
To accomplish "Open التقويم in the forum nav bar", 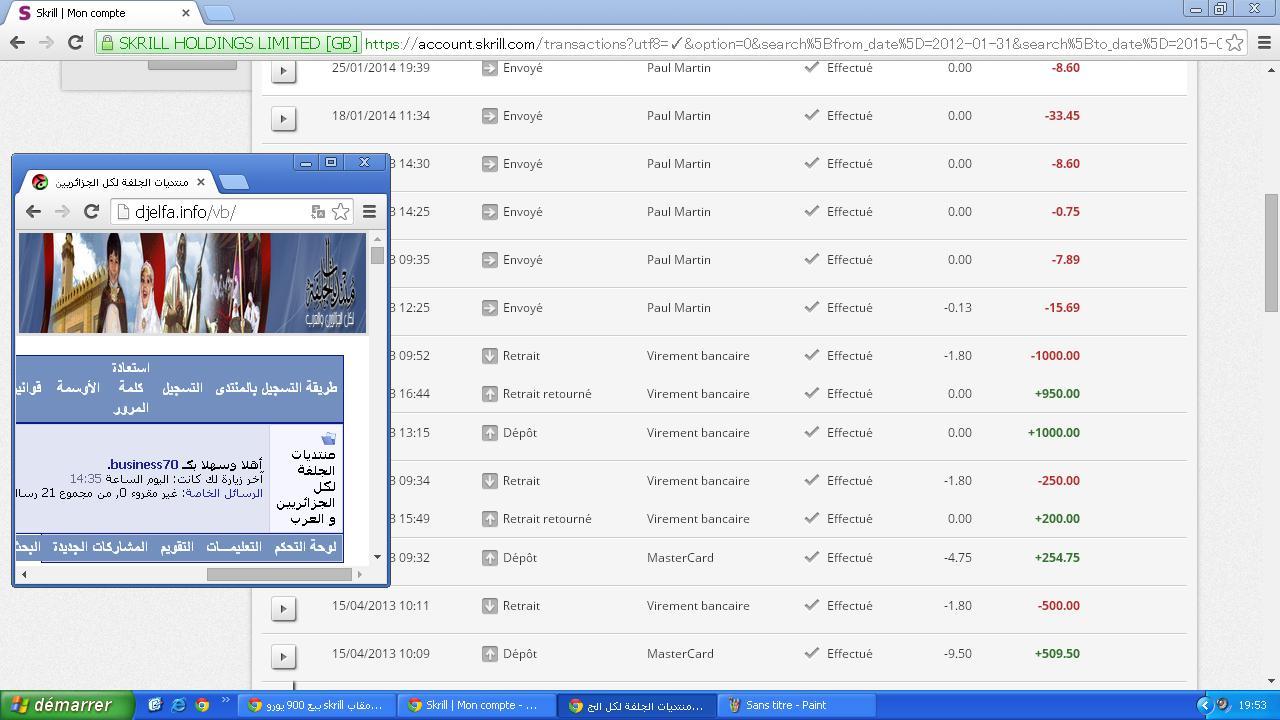I will coord(178,547).
